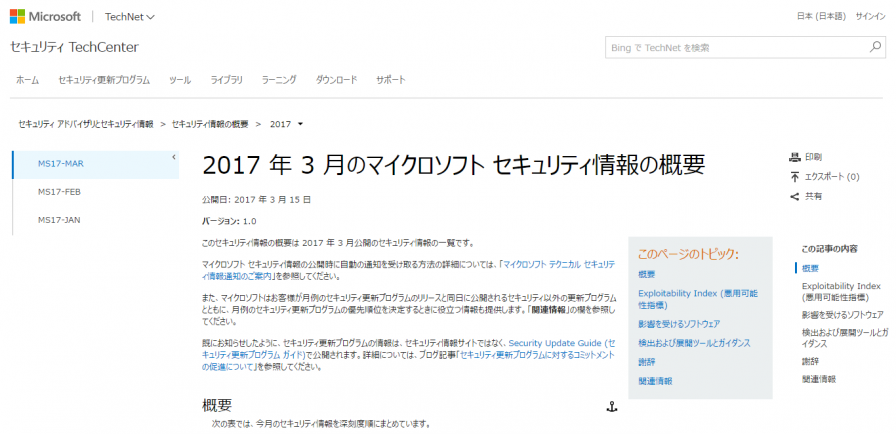Open the ツール menu item
Screen dimensions: 896x434
(x=180, y=80)
